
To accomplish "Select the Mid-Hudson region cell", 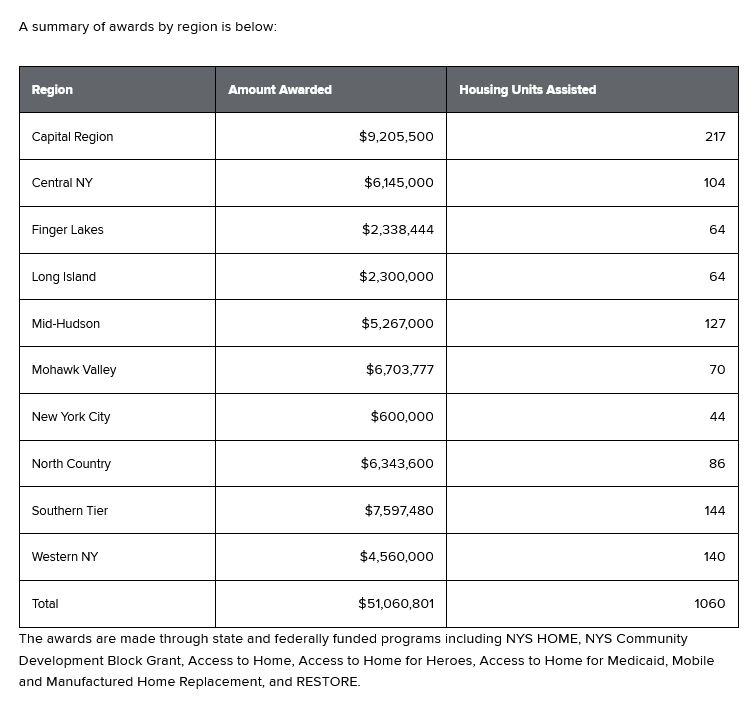I will tap(66, 324).
